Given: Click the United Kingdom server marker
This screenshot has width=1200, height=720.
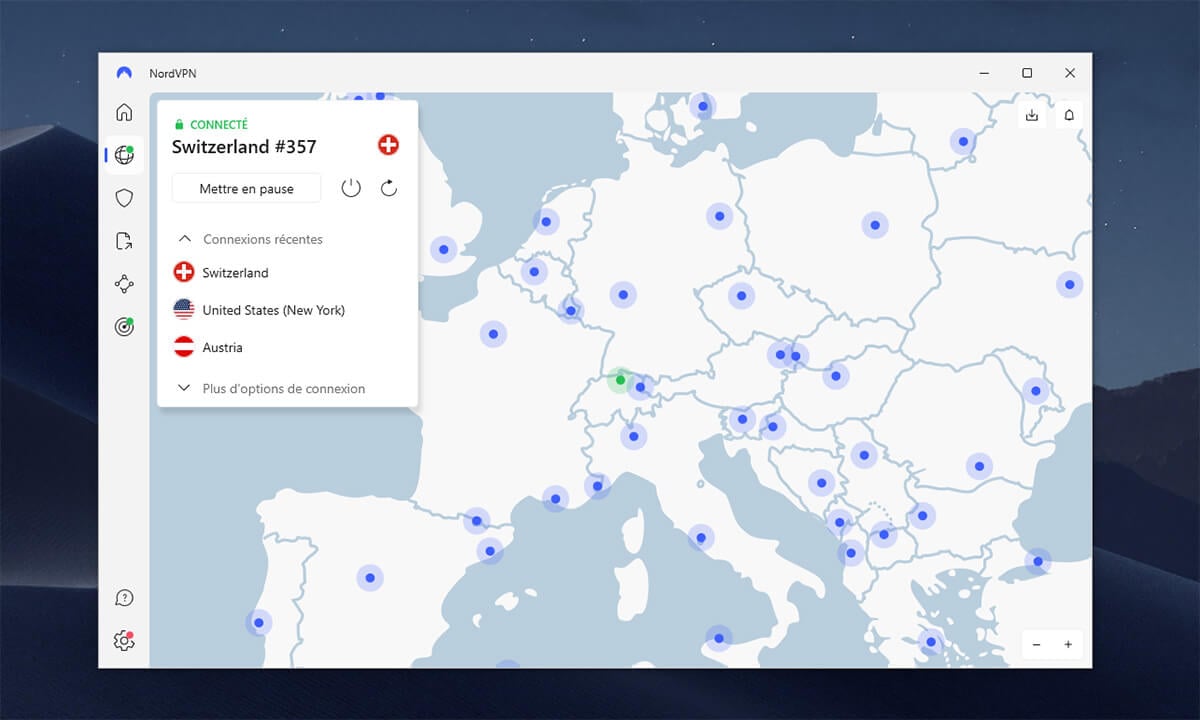Looking at the screenshot, I should pos(443,249).
